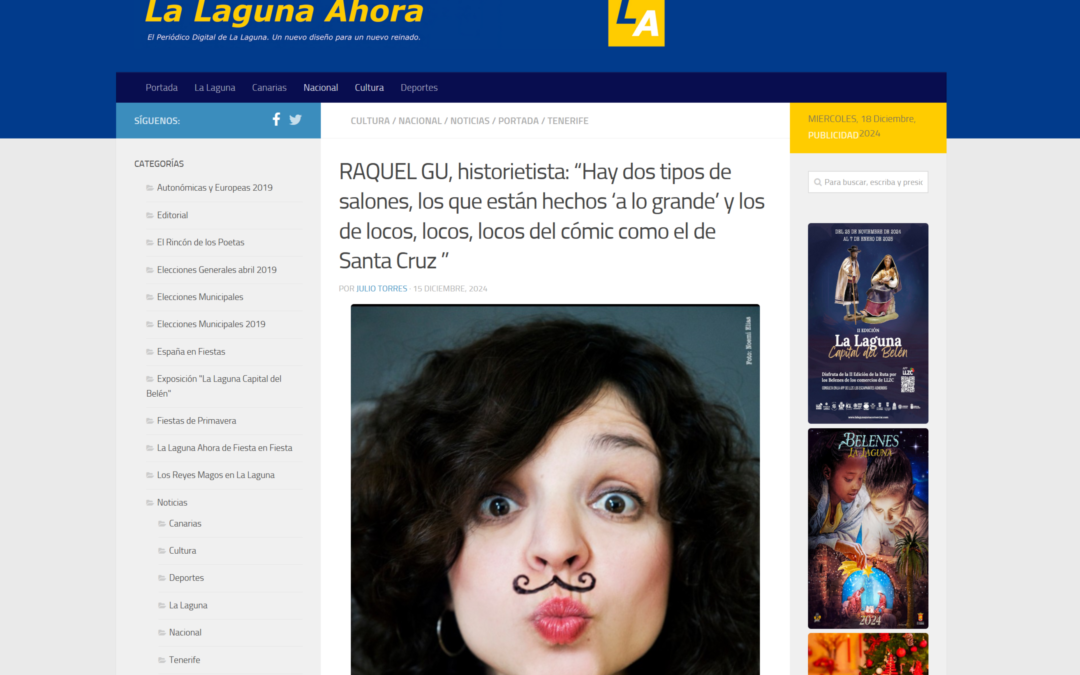Viewport: 1080px width, 675px height.
Task: Click the search magnifier icon
Action: click(818, 183)
